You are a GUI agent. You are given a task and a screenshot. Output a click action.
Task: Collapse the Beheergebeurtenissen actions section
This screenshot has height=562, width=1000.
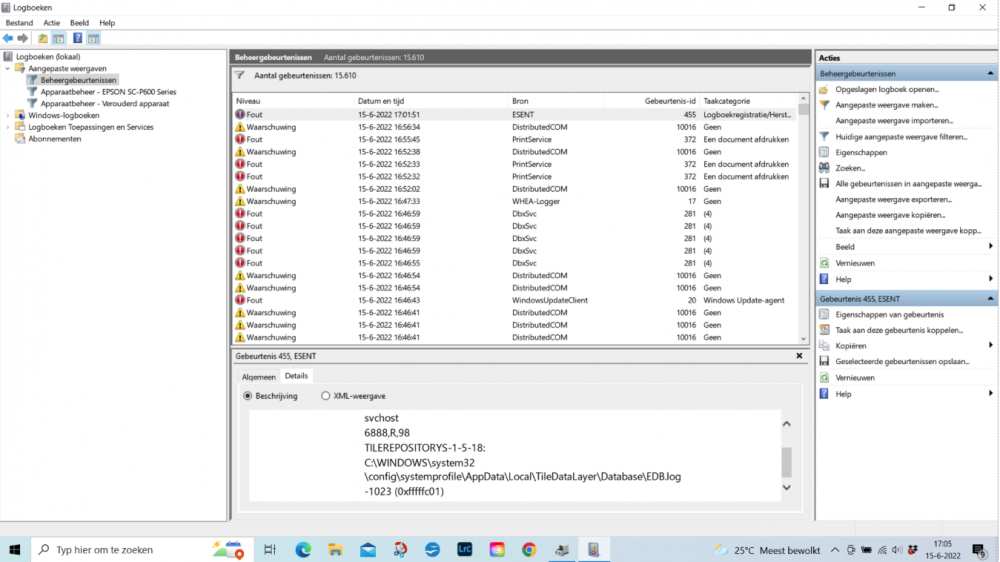990,73
